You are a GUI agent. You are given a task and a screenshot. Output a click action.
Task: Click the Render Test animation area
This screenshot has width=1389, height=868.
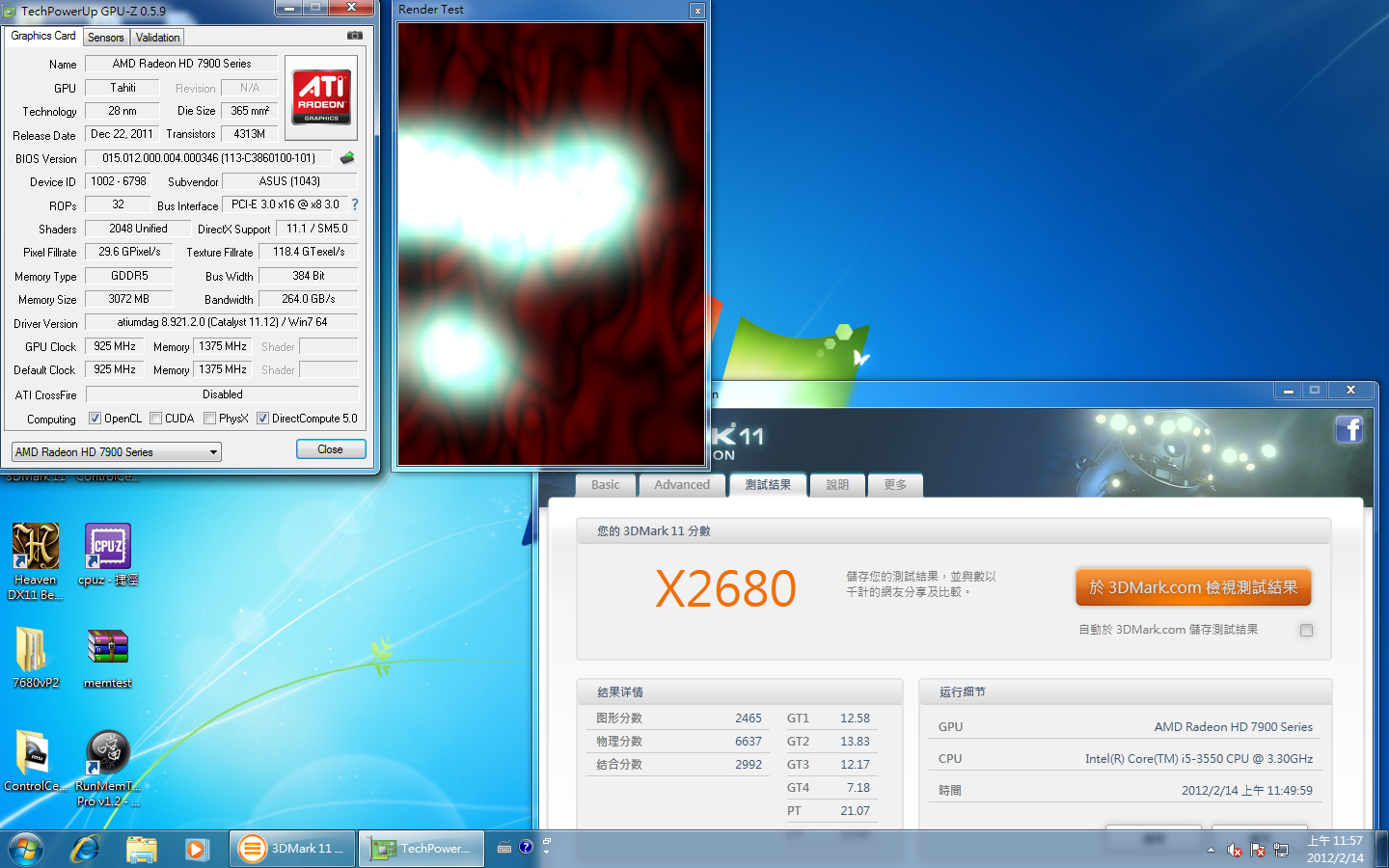pyautogui.click(x=551, y=245)
